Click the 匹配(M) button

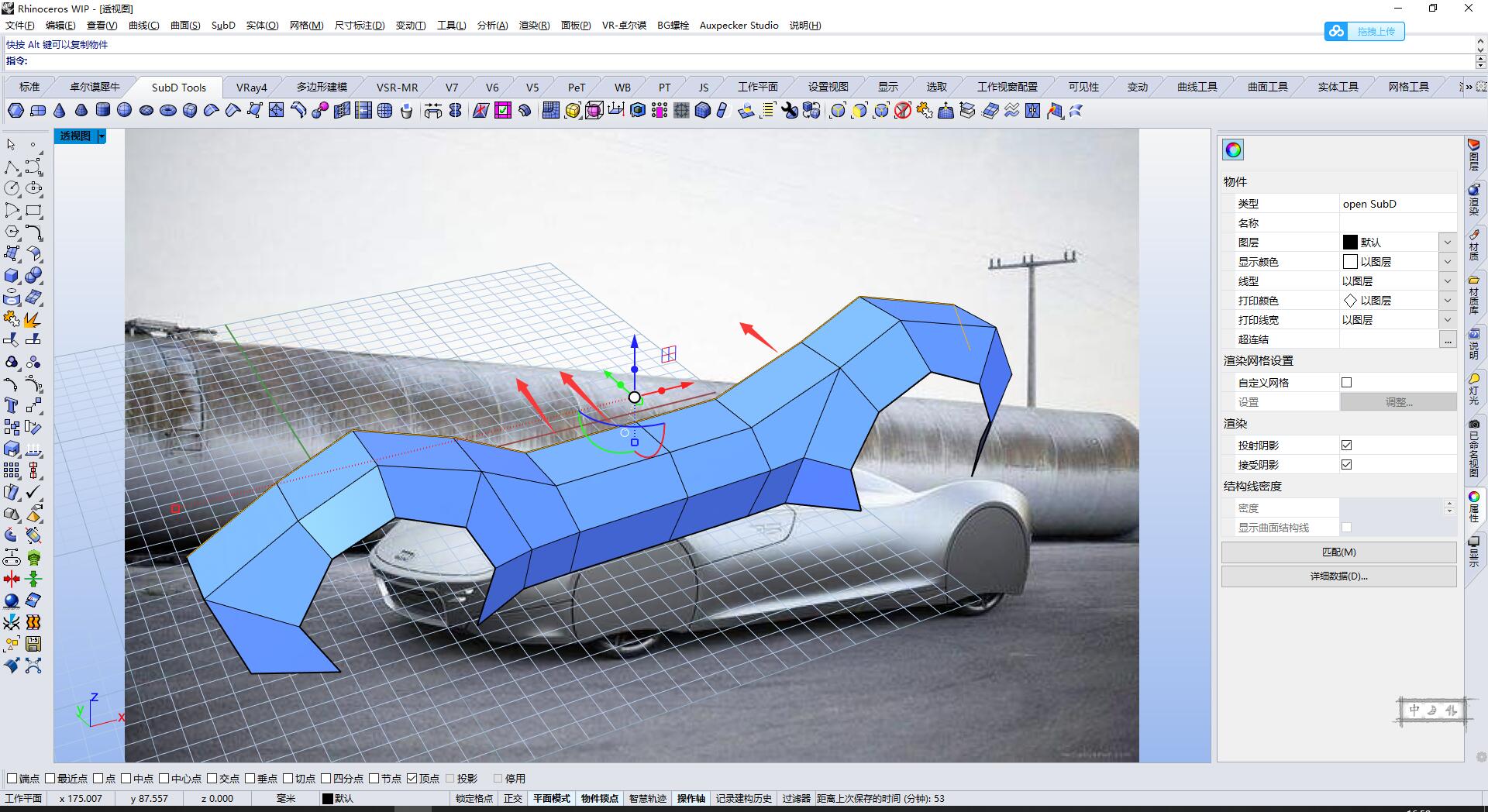pyautogui.click(x=1338, y=552)
